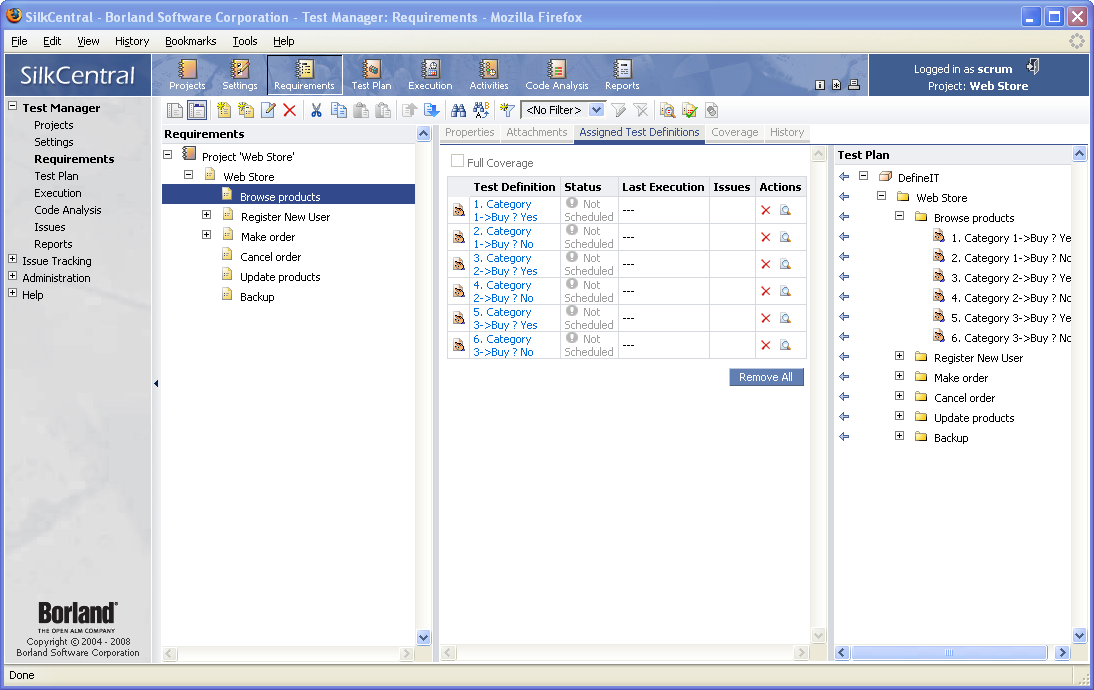Click the New Child Requirement toolbar icon
Screen dimensions: 1094x690
(246, 110)
